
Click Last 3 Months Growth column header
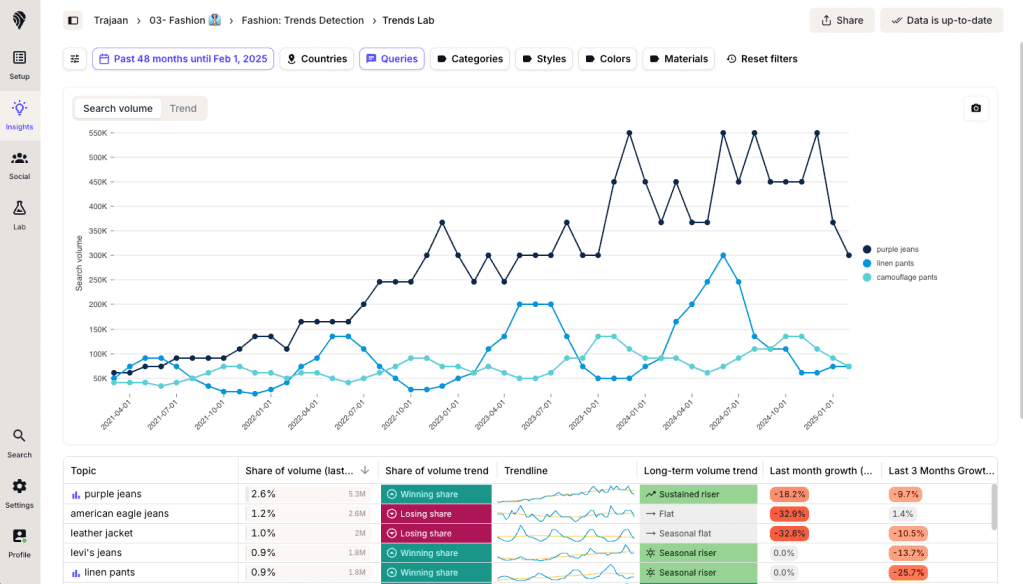[941, 470]
